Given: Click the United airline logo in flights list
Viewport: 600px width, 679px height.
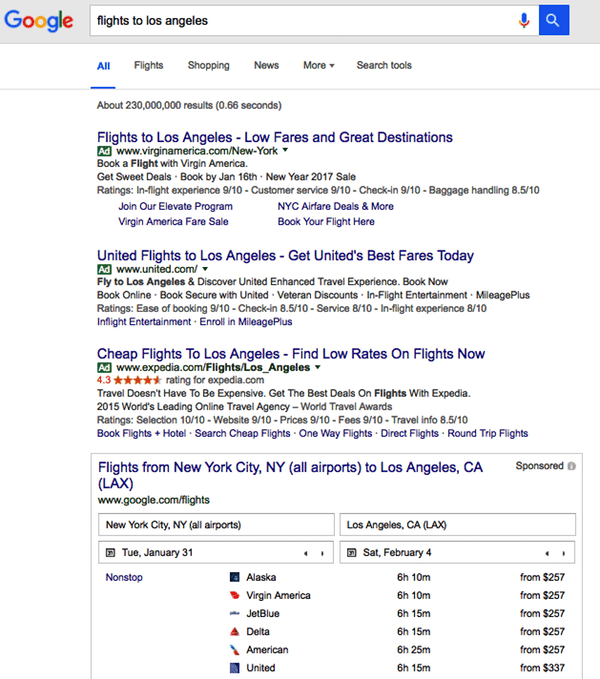Looking at the screenshot, I should click(235, 668).
